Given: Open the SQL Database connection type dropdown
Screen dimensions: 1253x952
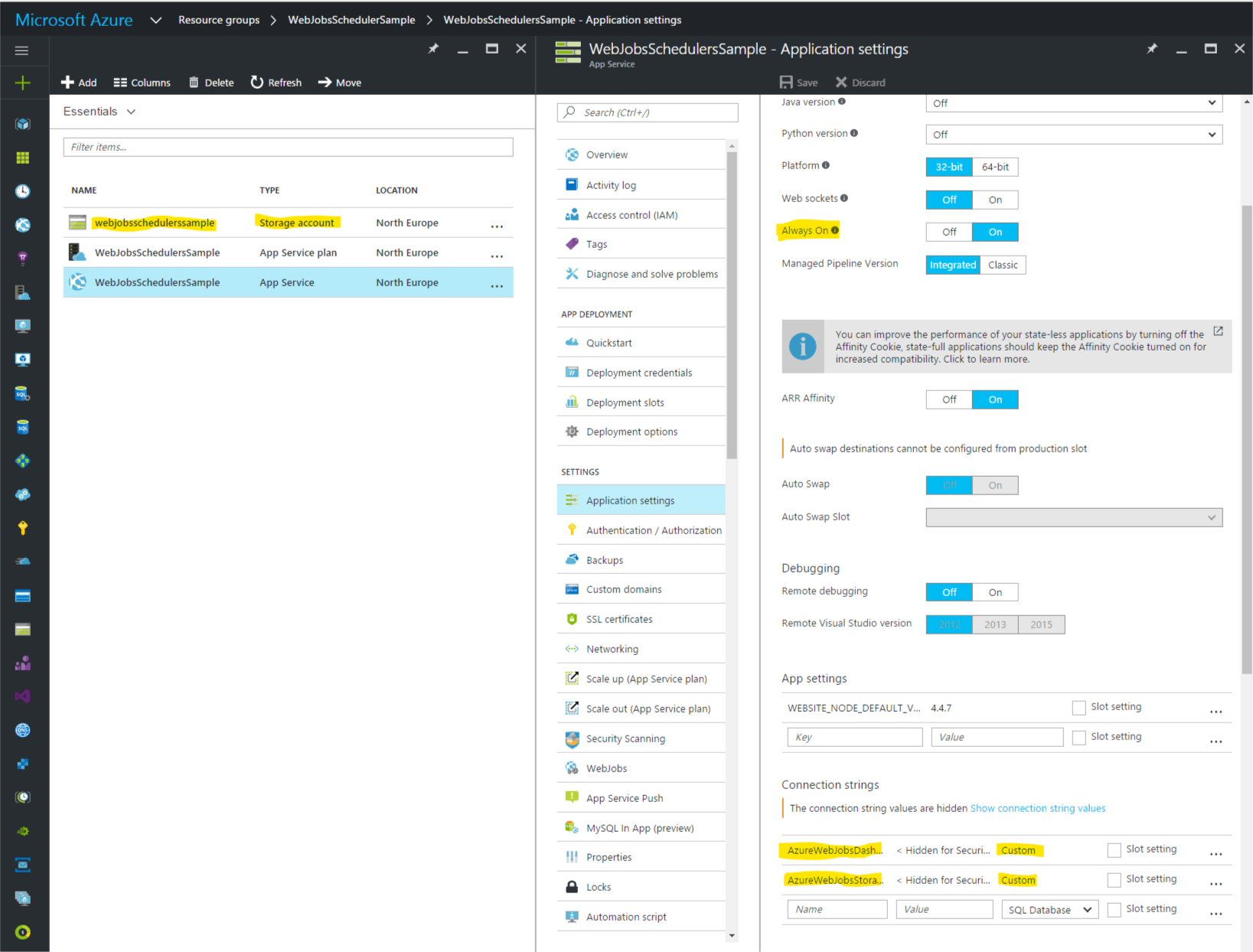Looking at the screenshot, I should (1050, 910).
